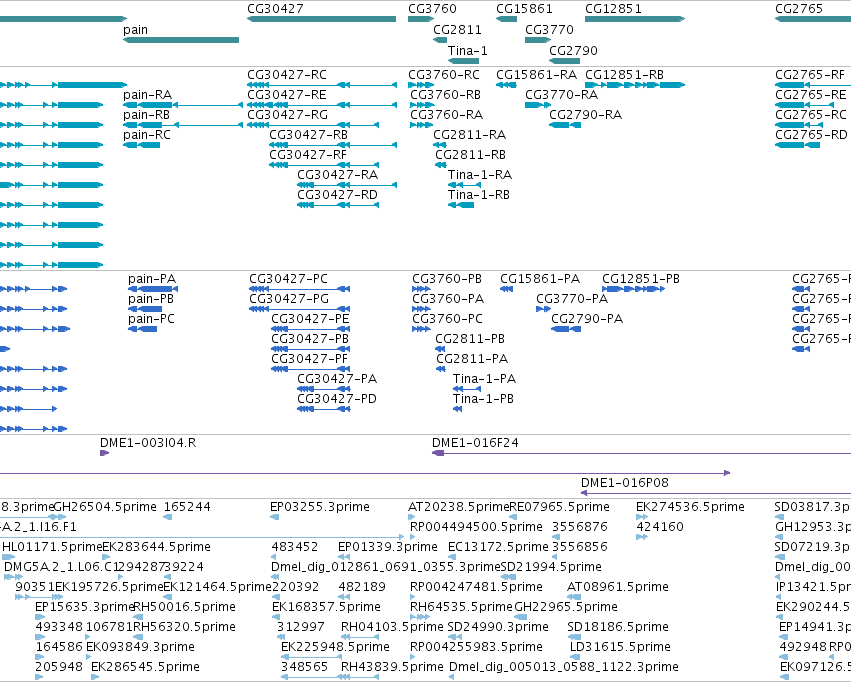
Task: Select protein pain-PC
Action: pyautogui.click(x=151, y=319)
